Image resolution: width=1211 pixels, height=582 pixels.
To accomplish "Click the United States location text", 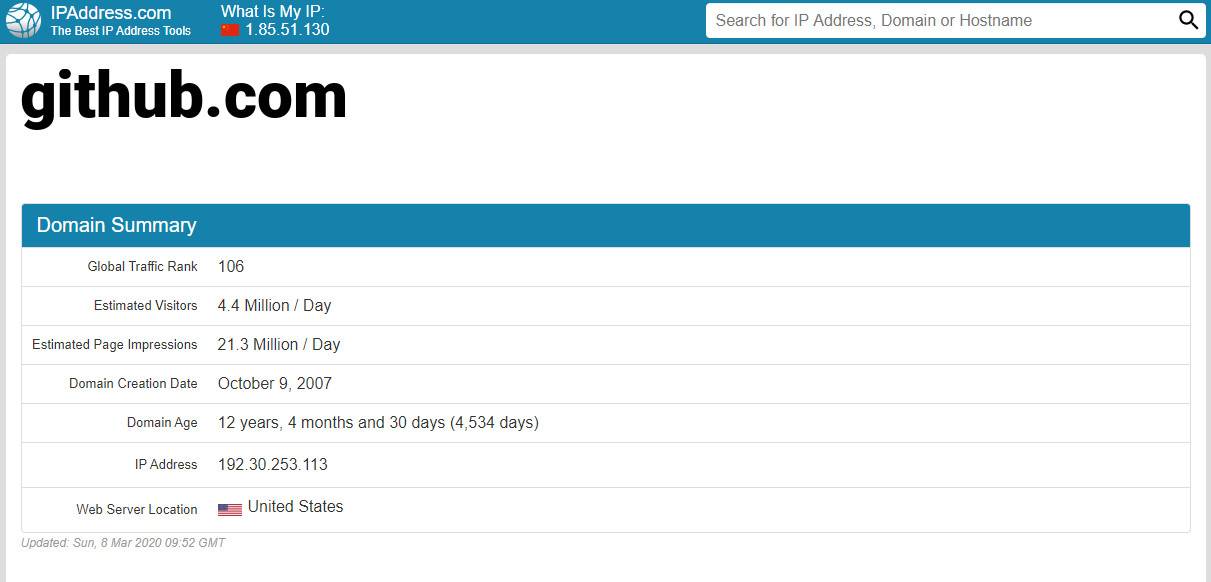I will (295, 506).
